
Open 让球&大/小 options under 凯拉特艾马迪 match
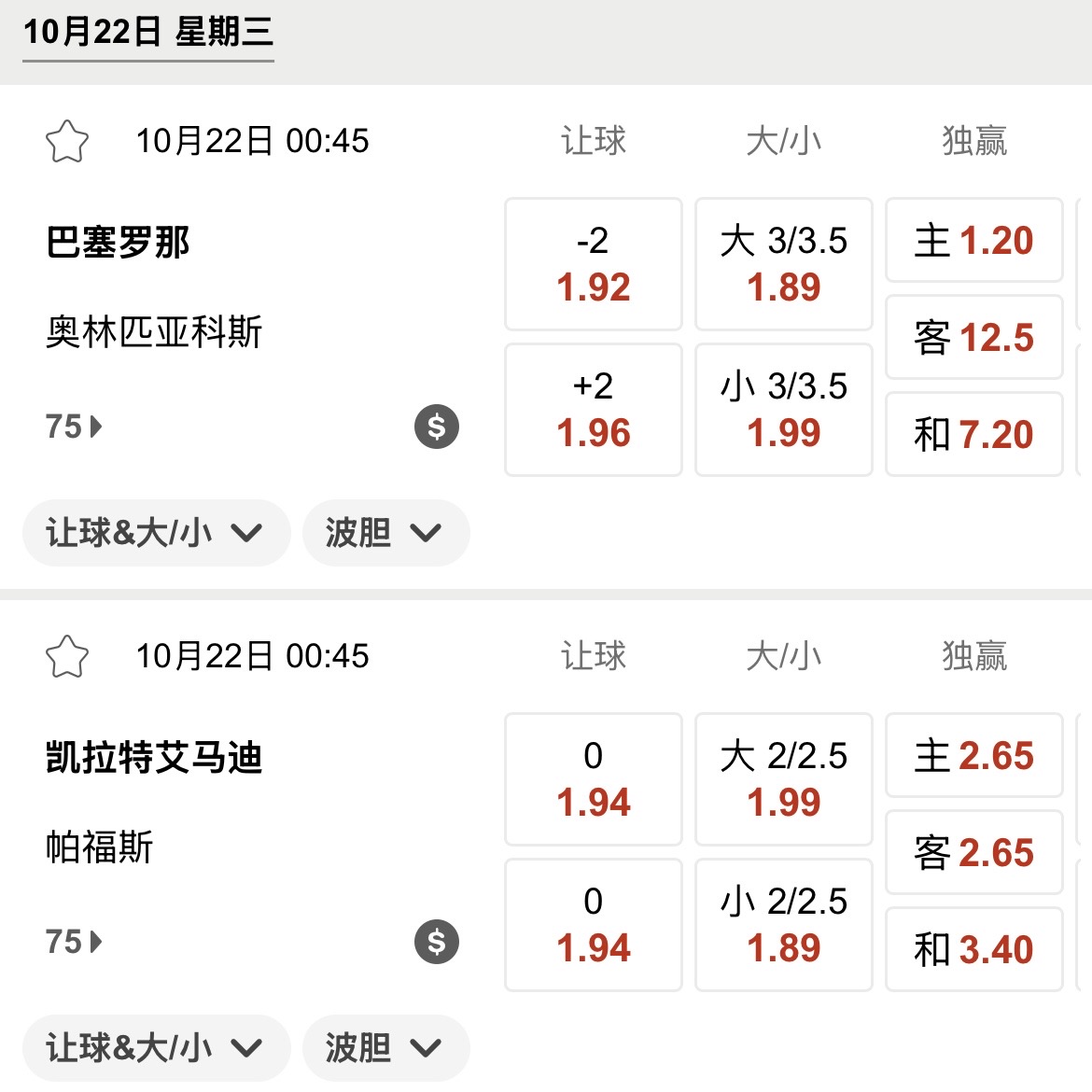pyautogui.click(x=155, y=1047)
